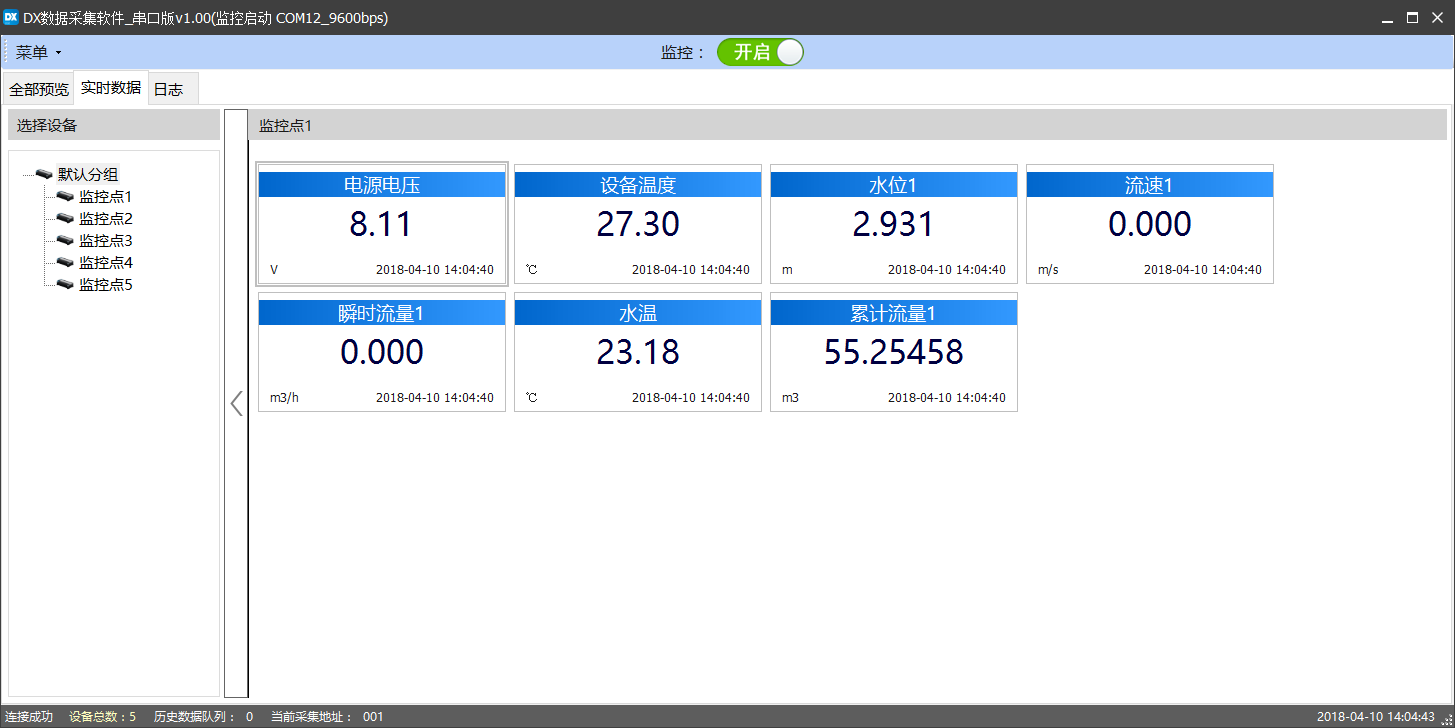Screen dimensions: 1455x728
Task: Switch to the 全部预览 tab
Action: click(x=39, y=89)
